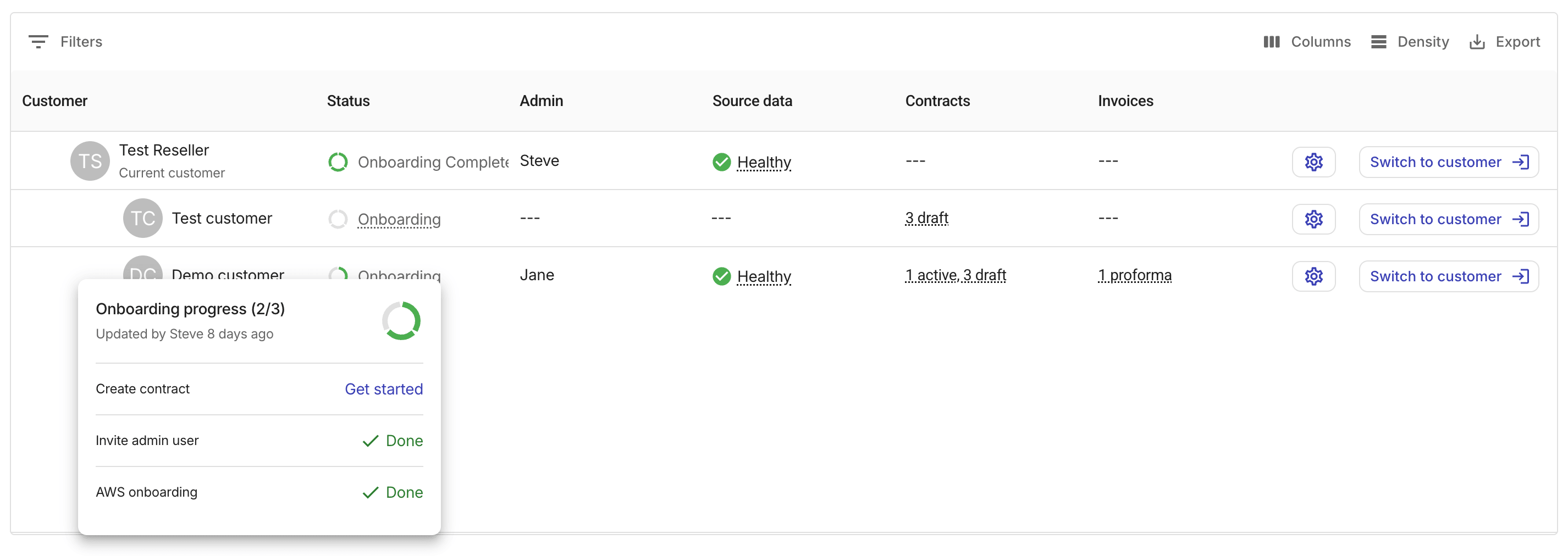Click Healthy source data for Test Reseller
The image size is (1568, 556).
coord(764,163)
